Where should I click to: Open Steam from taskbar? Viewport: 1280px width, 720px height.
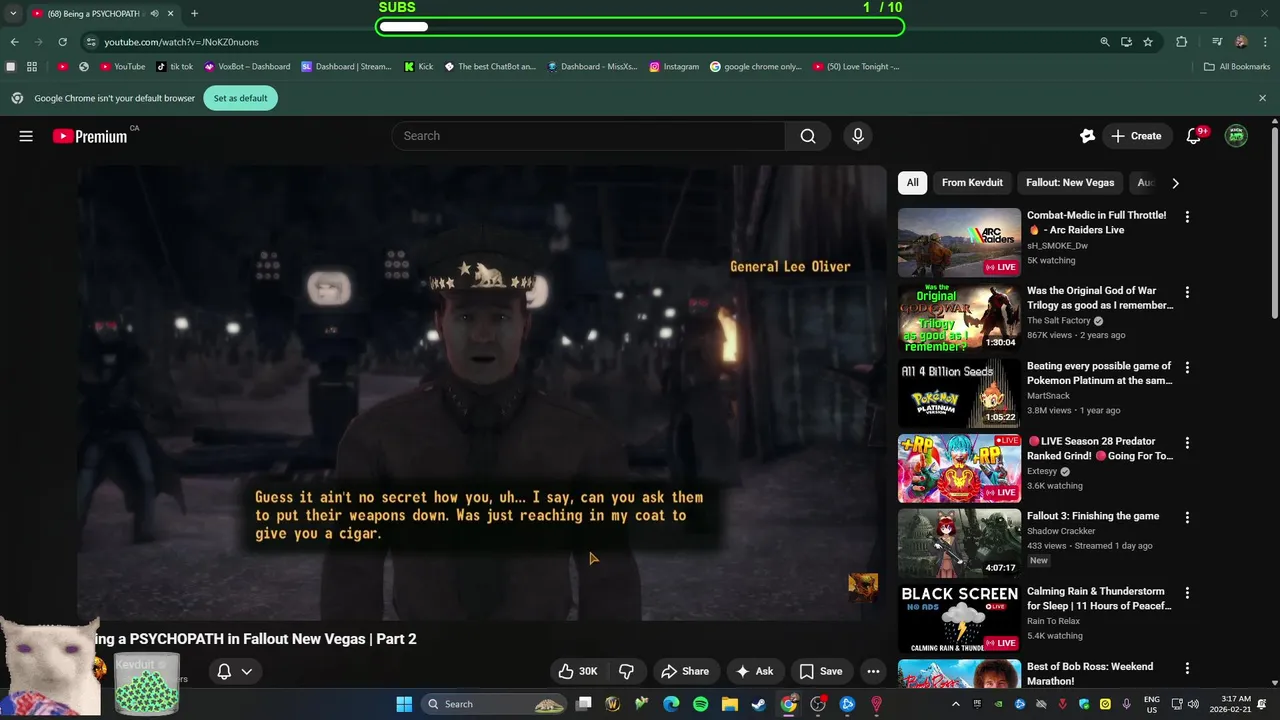coord(759,704)
